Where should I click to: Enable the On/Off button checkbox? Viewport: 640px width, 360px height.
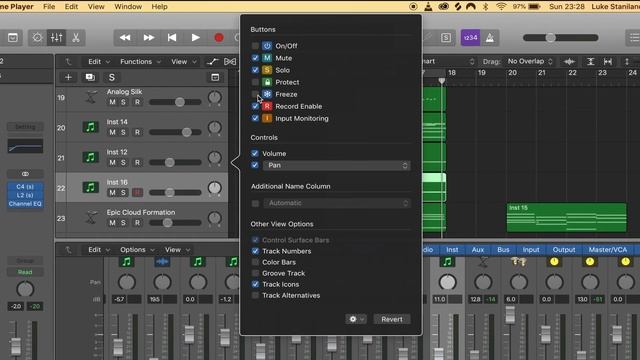click(255, 46)
